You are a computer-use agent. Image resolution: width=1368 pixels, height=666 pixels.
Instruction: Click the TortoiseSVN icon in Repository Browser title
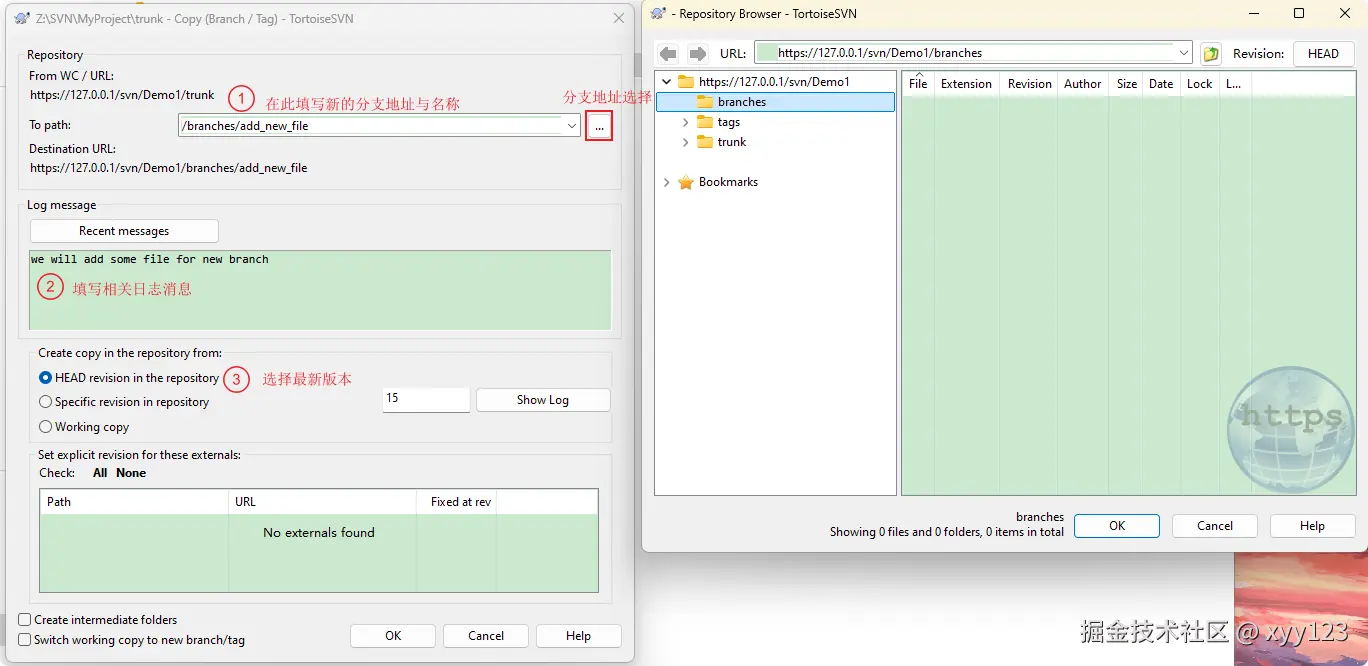658,14
